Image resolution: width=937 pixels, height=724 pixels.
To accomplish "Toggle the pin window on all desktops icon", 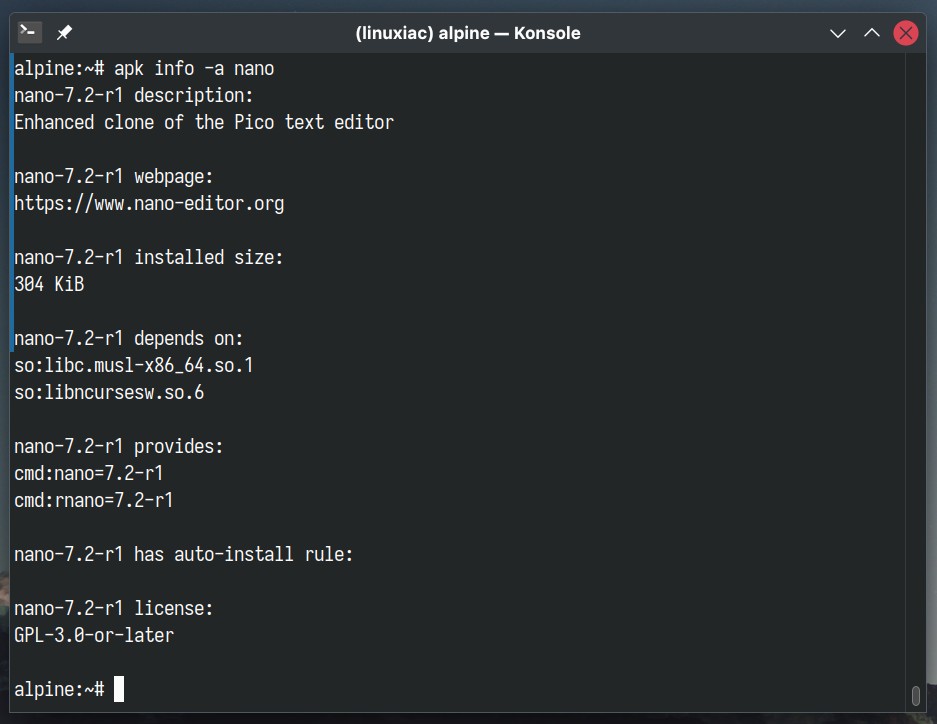I will point(64,32).
